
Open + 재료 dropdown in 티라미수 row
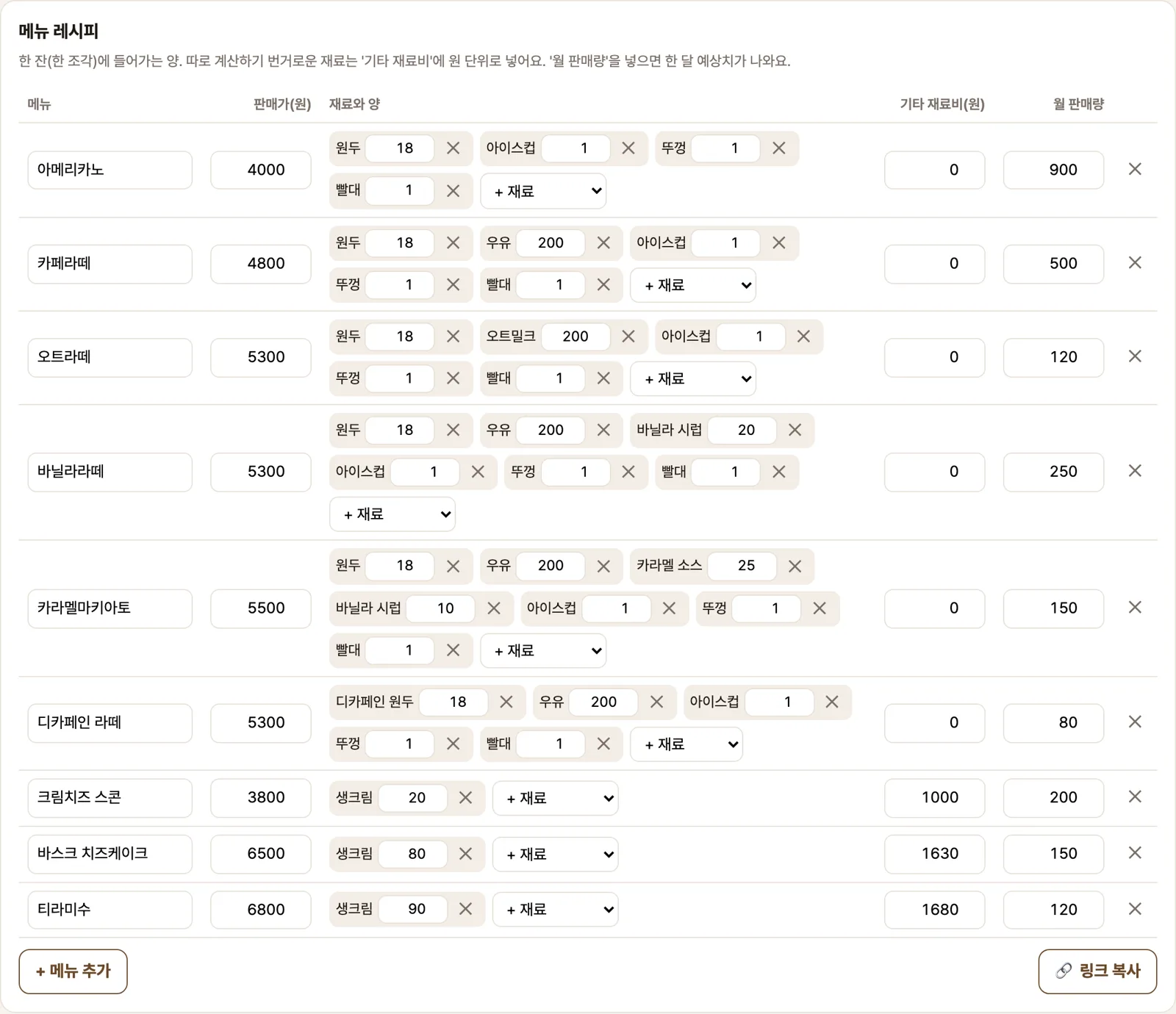[x=556, y=910]
